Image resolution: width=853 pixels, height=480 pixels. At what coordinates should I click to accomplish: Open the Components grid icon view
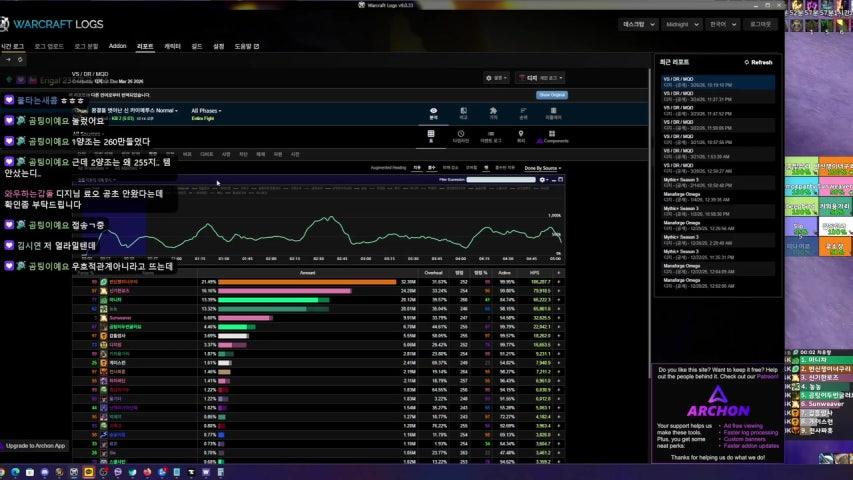pyautogui.click(x=552, y=134)
